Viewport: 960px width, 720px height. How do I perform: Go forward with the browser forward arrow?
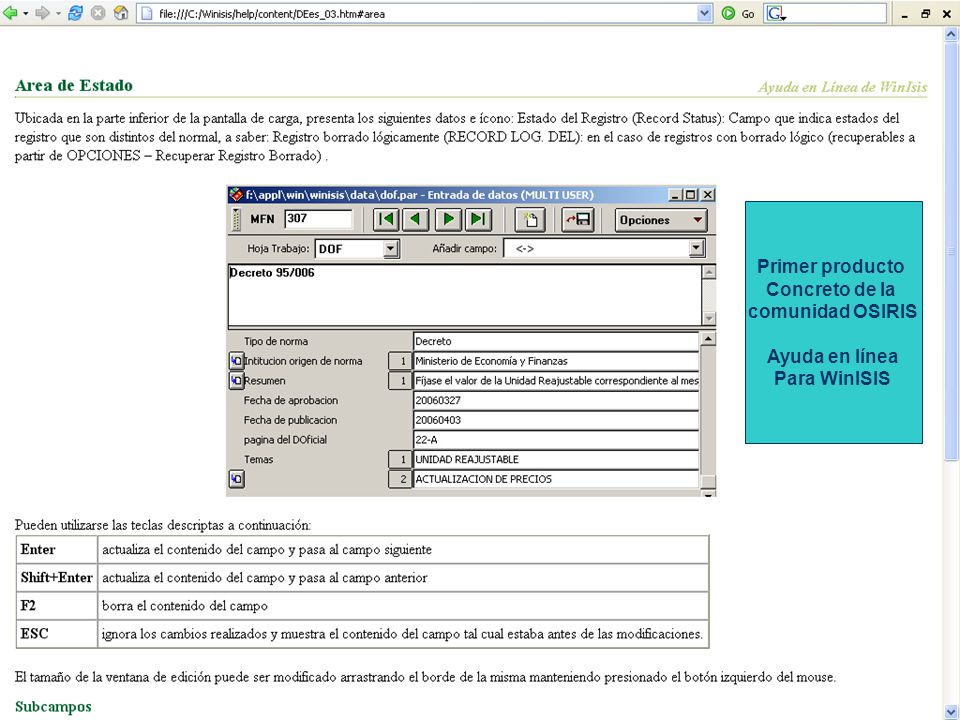pyautogui.click(x=42, y=13)
